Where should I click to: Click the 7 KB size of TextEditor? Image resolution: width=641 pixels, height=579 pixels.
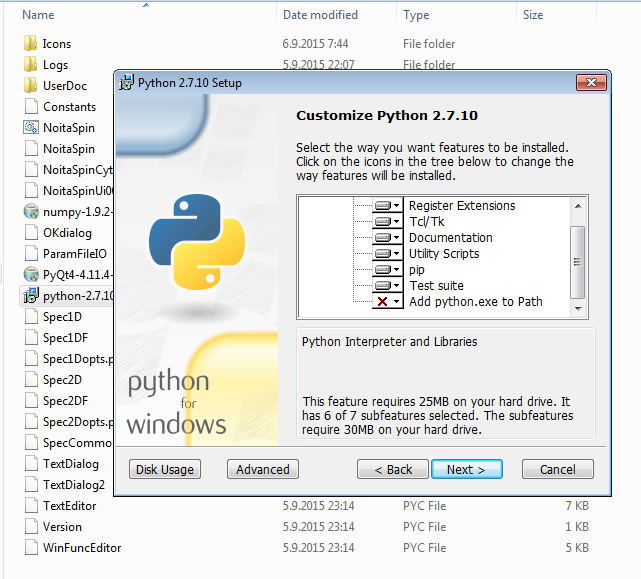click(x=577, y=506)
